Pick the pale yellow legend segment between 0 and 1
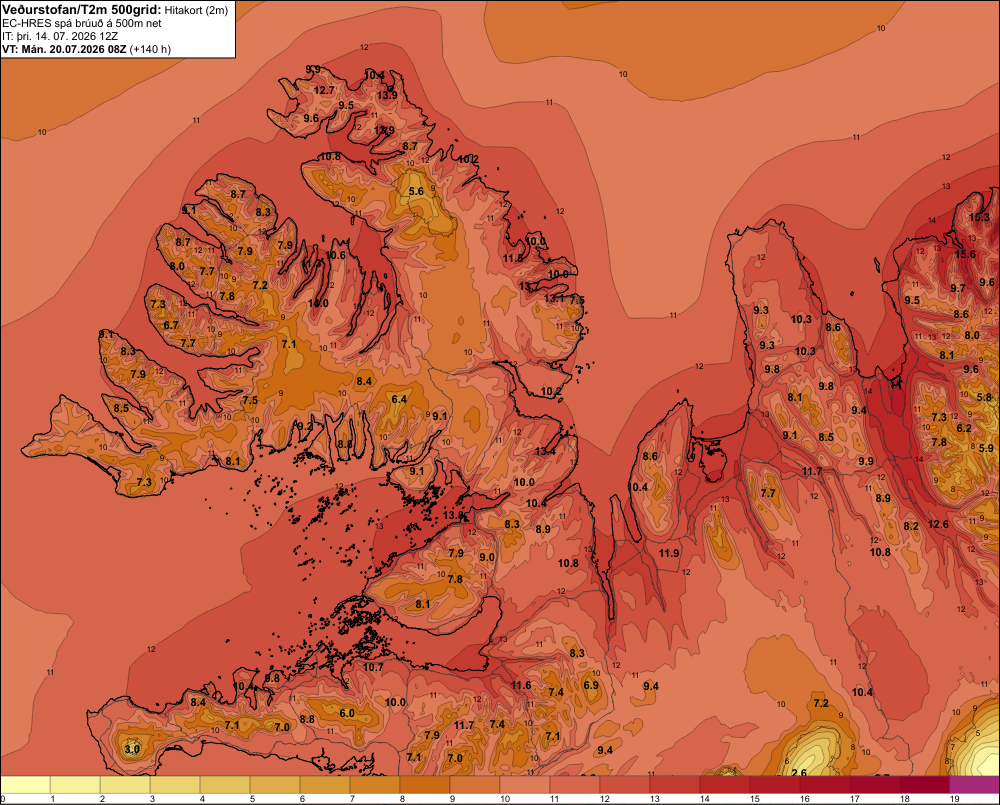 point(26,785)
